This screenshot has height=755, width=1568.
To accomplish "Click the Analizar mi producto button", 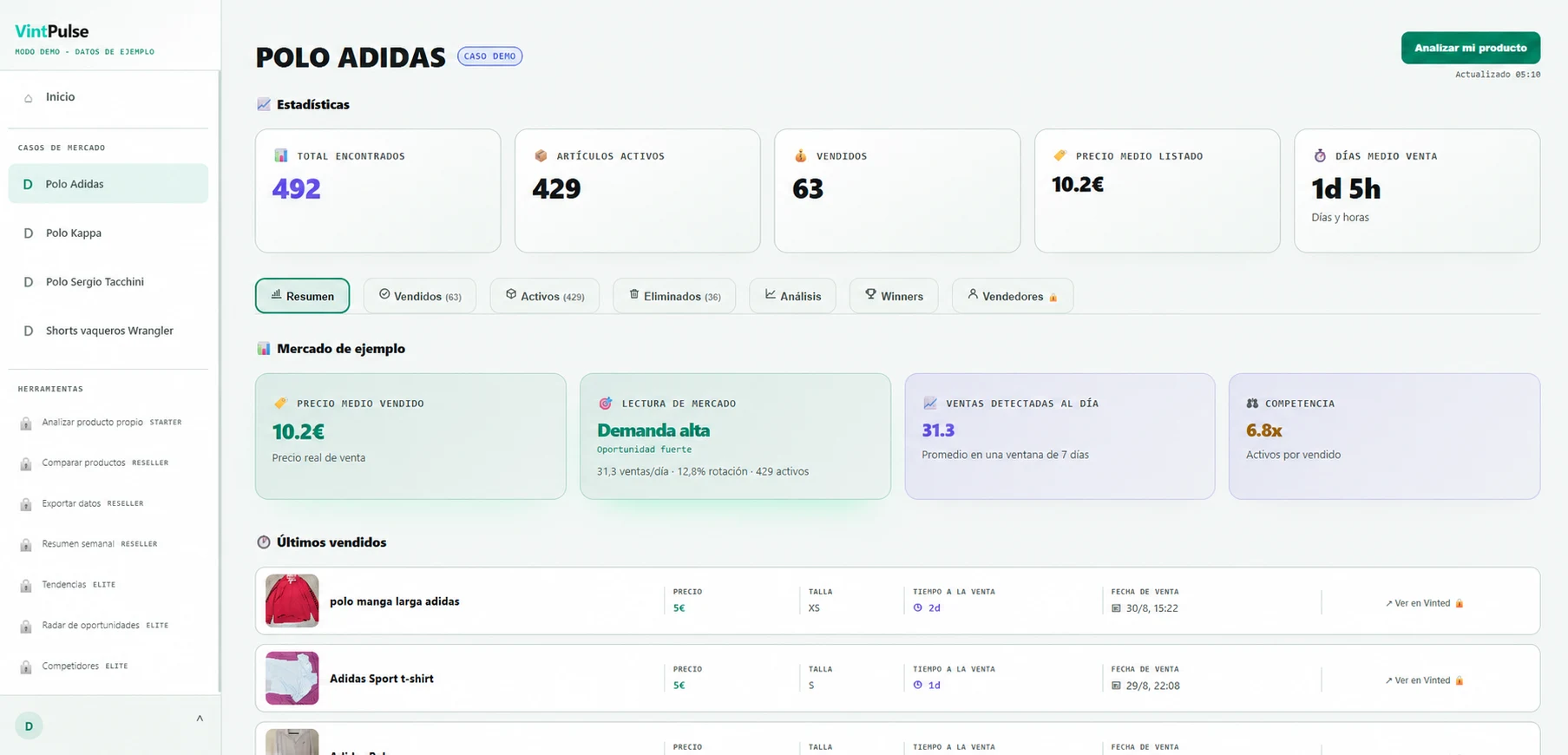I will (1471, 48).
